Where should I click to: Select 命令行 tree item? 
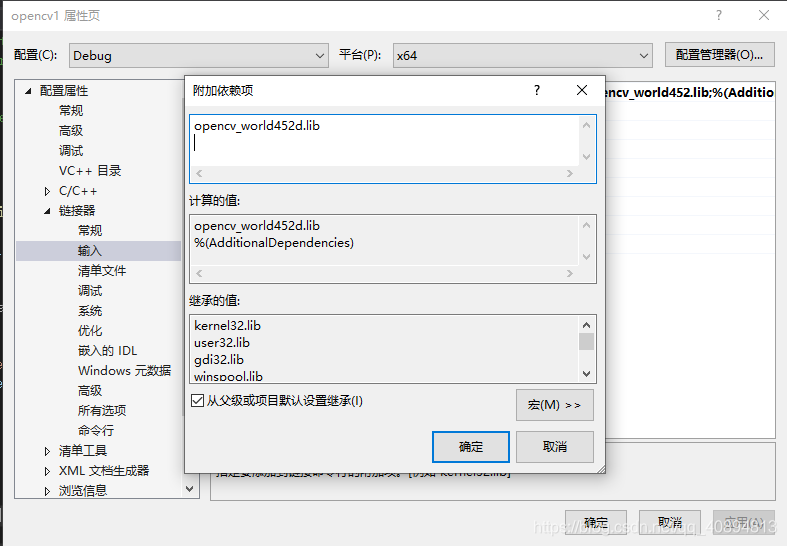click(x=96, y=431)
